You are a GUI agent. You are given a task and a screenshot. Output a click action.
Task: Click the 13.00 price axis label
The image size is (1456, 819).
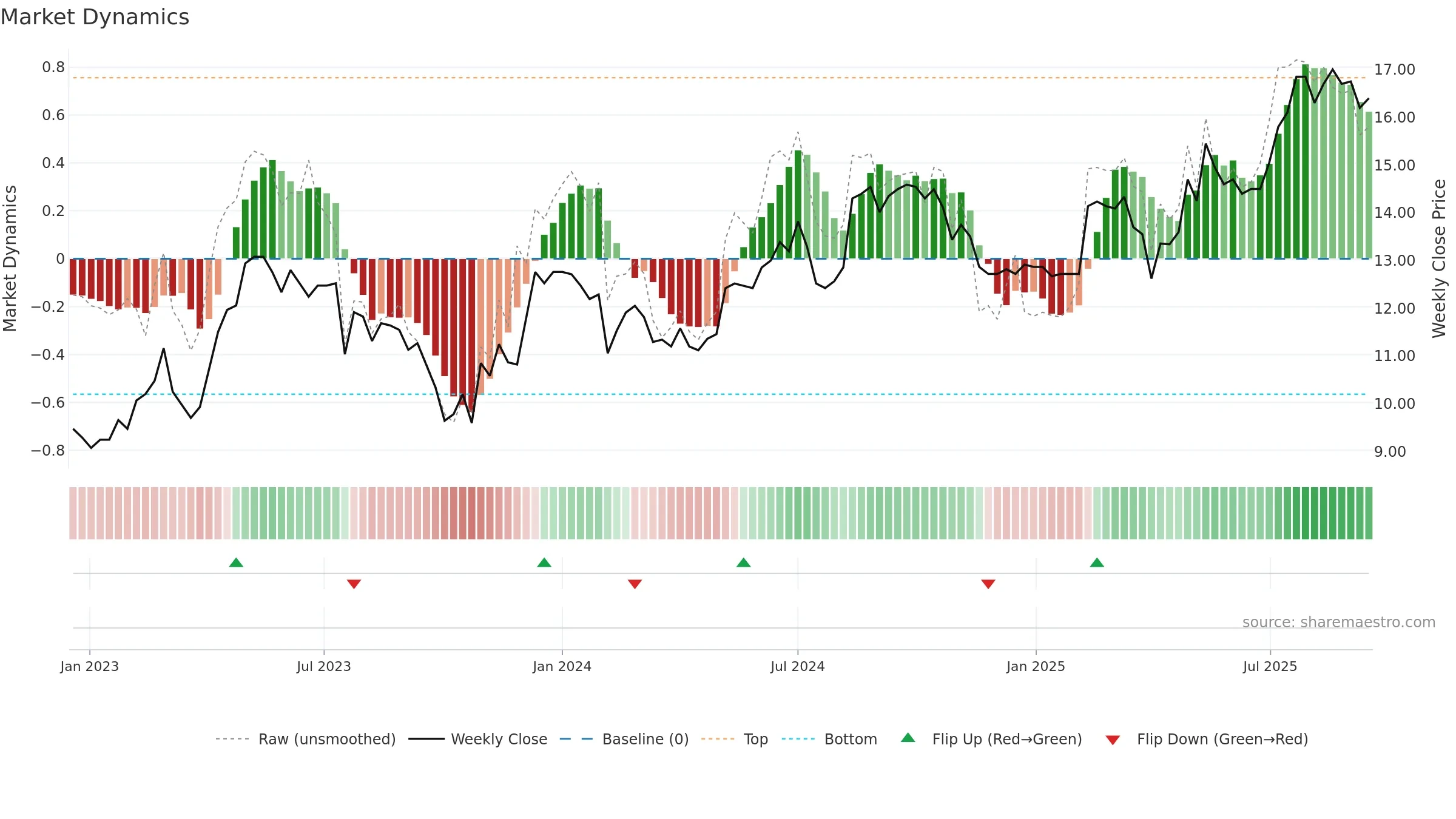coord(1394,260)
